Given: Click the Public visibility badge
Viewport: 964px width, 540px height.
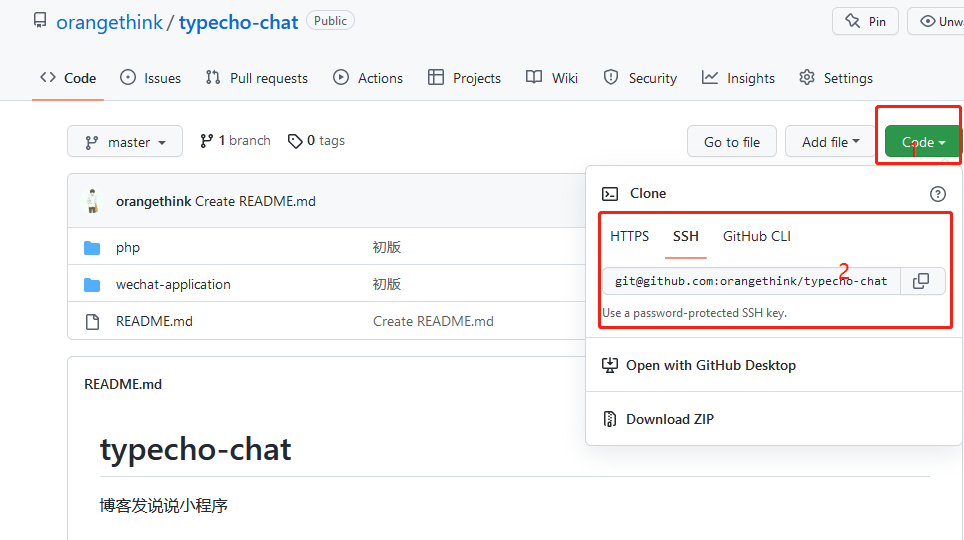Looking at the screenshot, I should [x=330, y=21].
